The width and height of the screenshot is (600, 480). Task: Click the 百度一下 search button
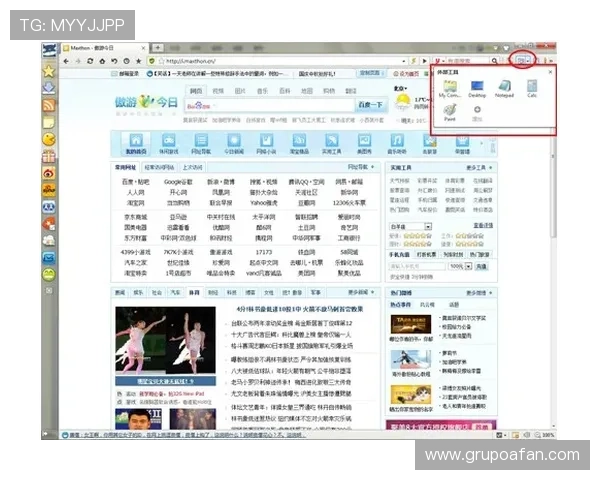click(370, 104)
